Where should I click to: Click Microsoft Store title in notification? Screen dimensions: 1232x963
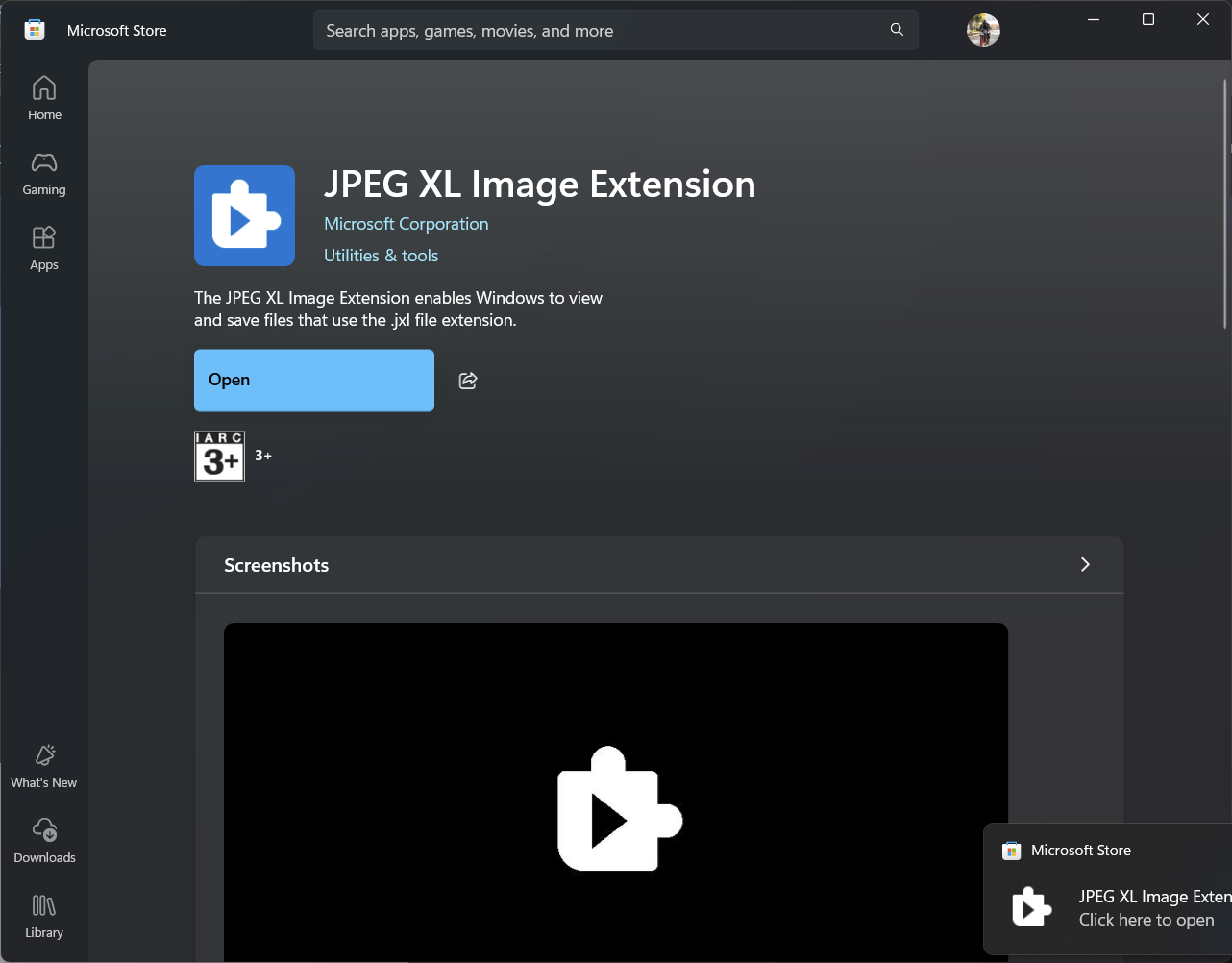(1080, 851)
